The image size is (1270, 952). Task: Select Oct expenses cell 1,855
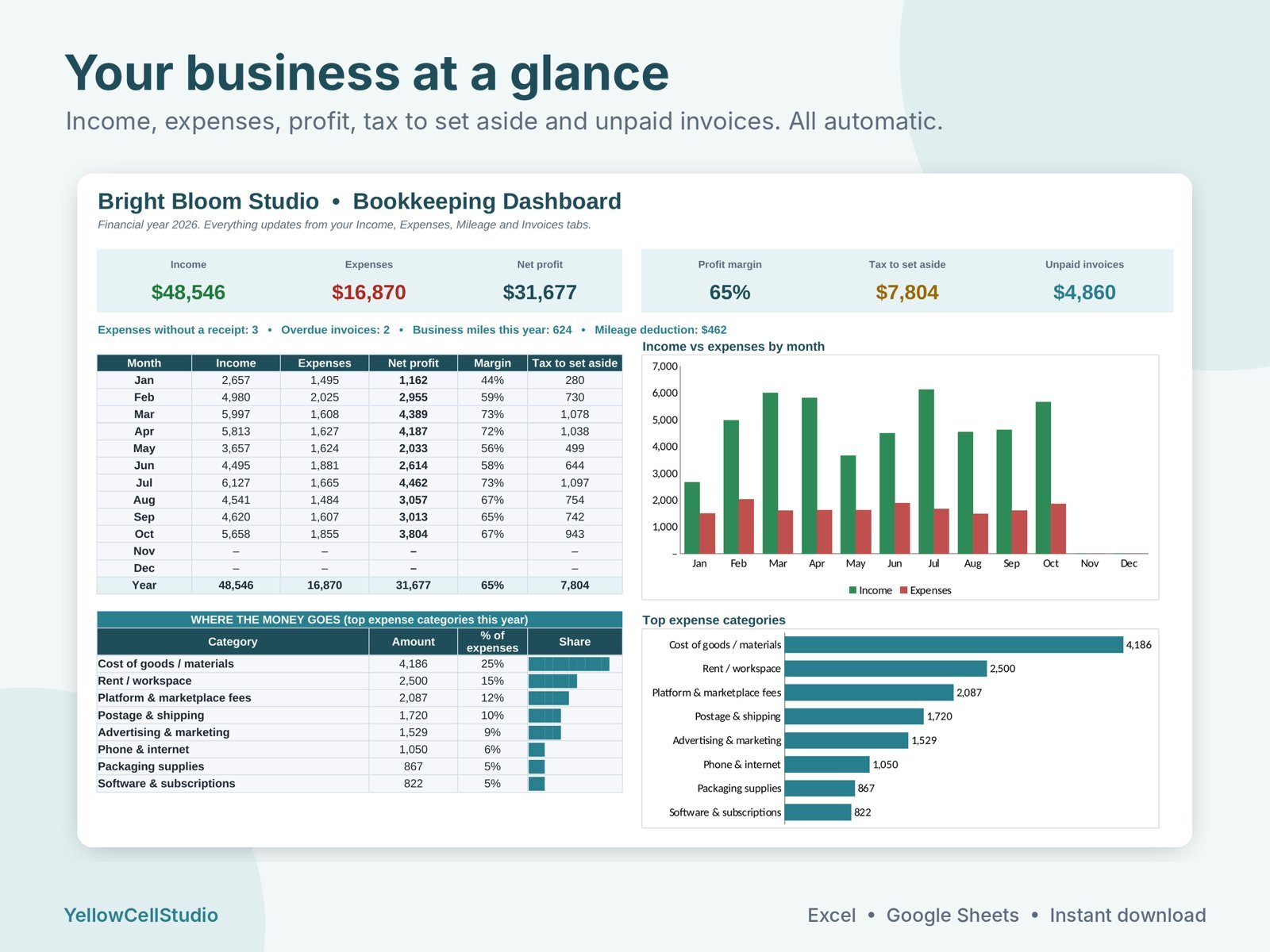pos(325,534)
